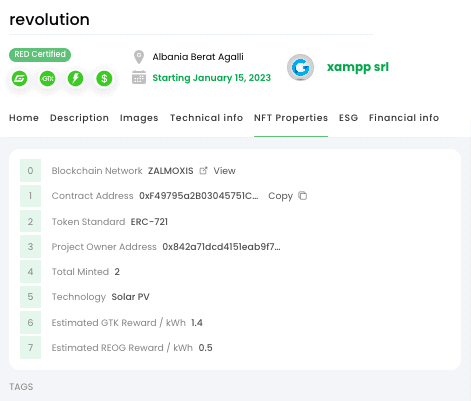
Task: Open the Home tab
Action: tap(24, 118)
